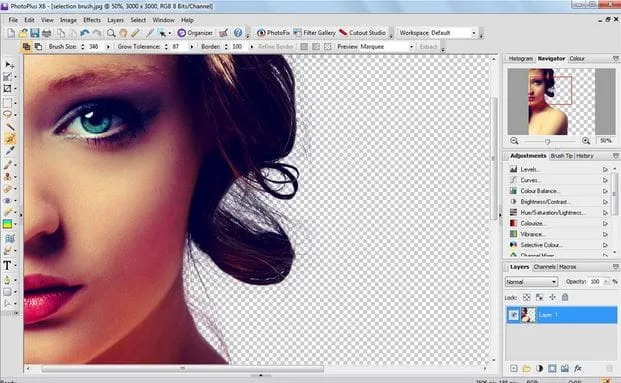Viewport: 621px width, 383px height.
Task: Open Filter Gallery
Action: click(314, 33)
